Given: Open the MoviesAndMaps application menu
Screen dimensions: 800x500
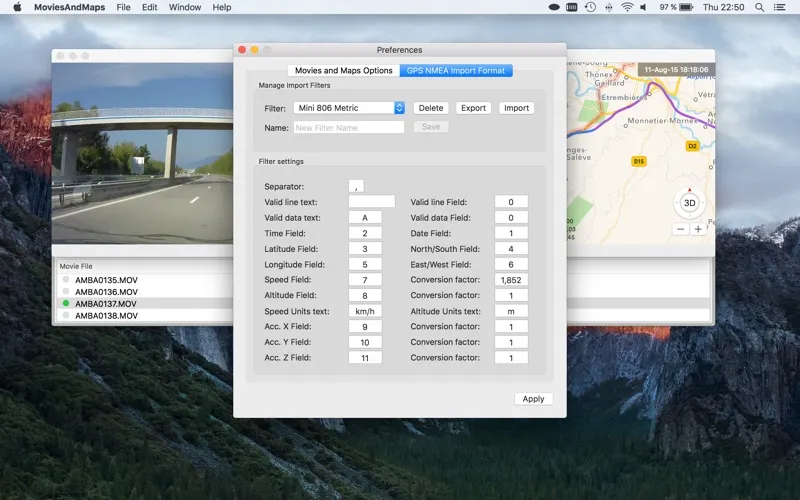Looking at the screenshot, I should [x=69, y=7].
